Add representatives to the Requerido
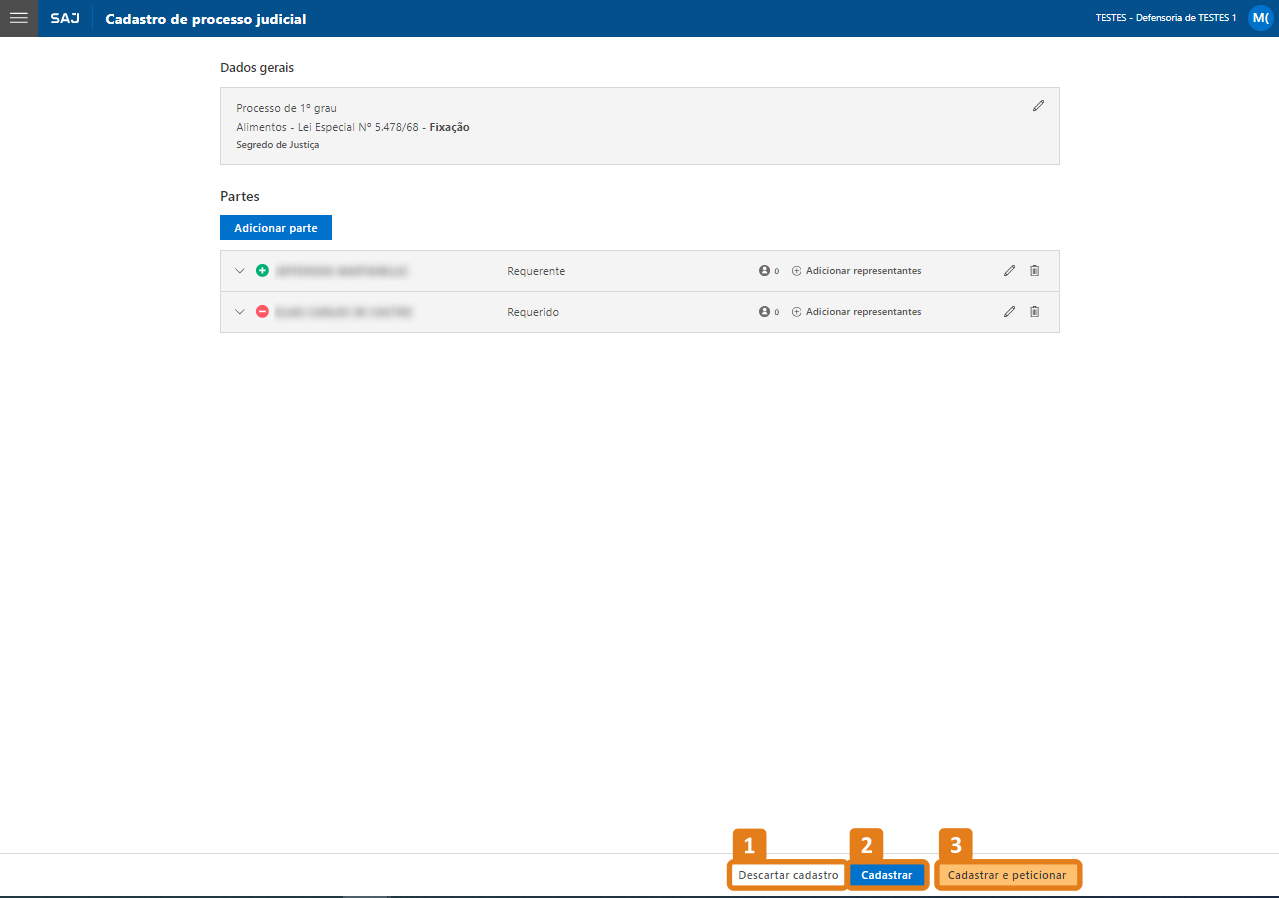Image resolution: width=1279 pixels, height=898 pixels. pos(857,312)
